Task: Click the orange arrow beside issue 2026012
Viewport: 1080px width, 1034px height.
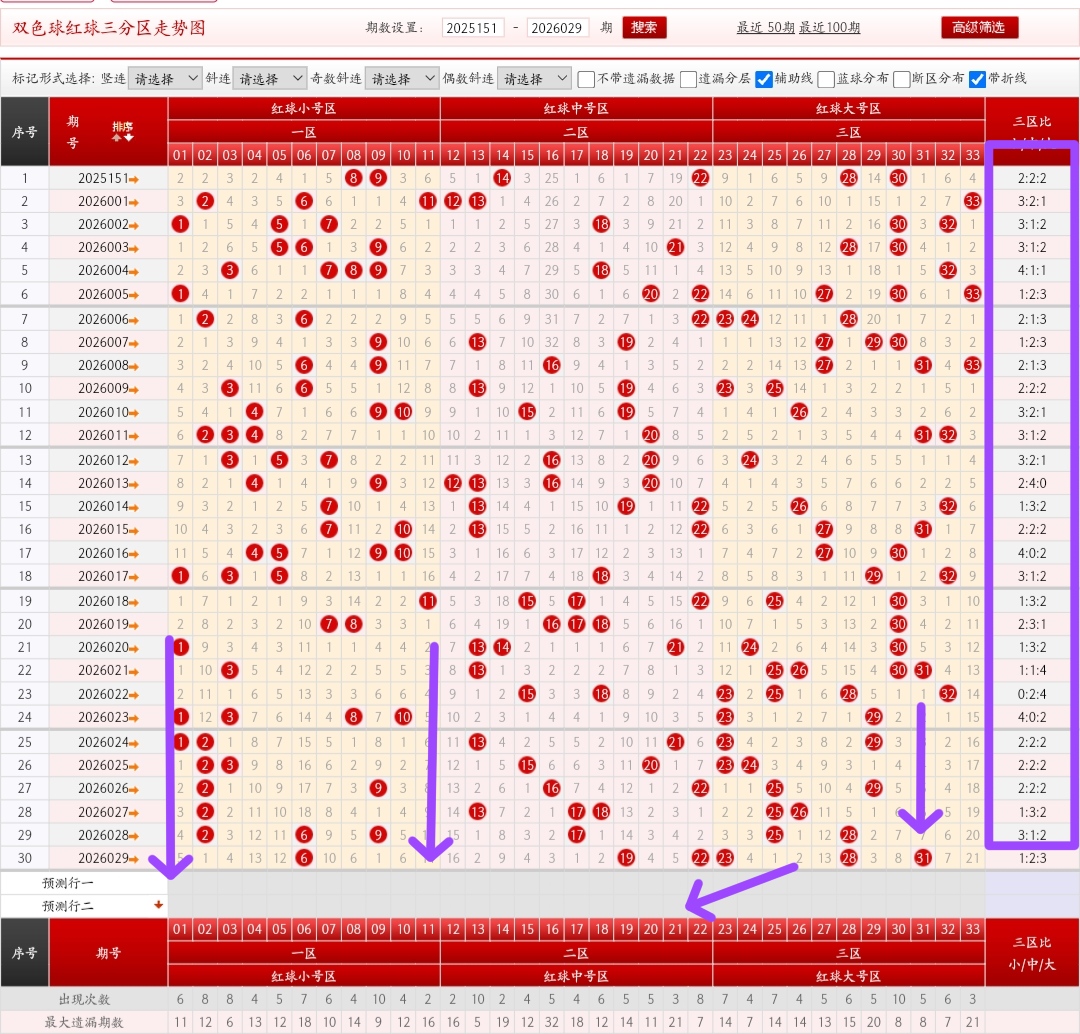Action: [x=134, y=461]
